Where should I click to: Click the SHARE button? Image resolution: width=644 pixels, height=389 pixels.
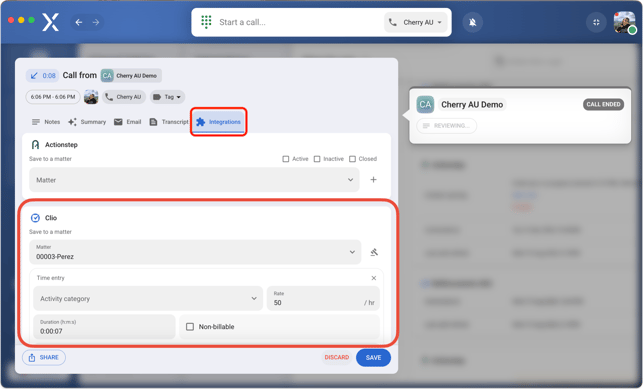pyautogui.click(x=44, y=358)
